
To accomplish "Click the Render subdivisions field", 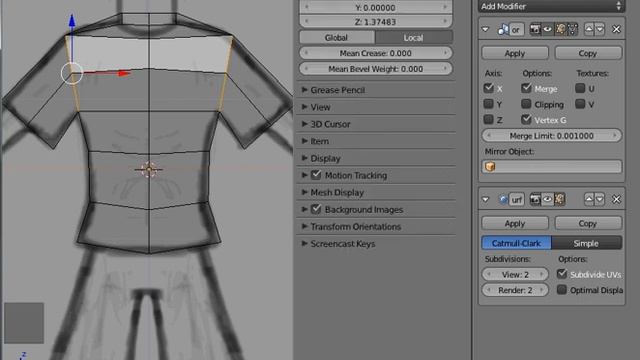I will coord(515,290).
